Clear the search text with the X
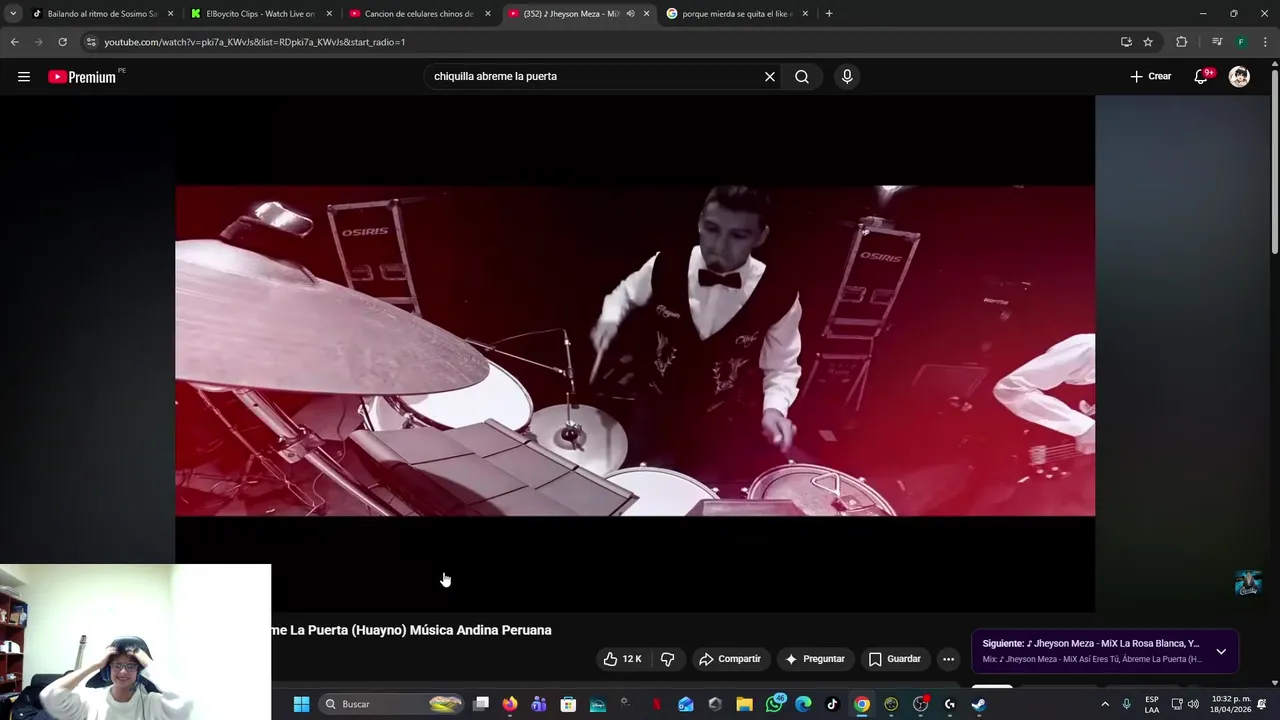 770,76
